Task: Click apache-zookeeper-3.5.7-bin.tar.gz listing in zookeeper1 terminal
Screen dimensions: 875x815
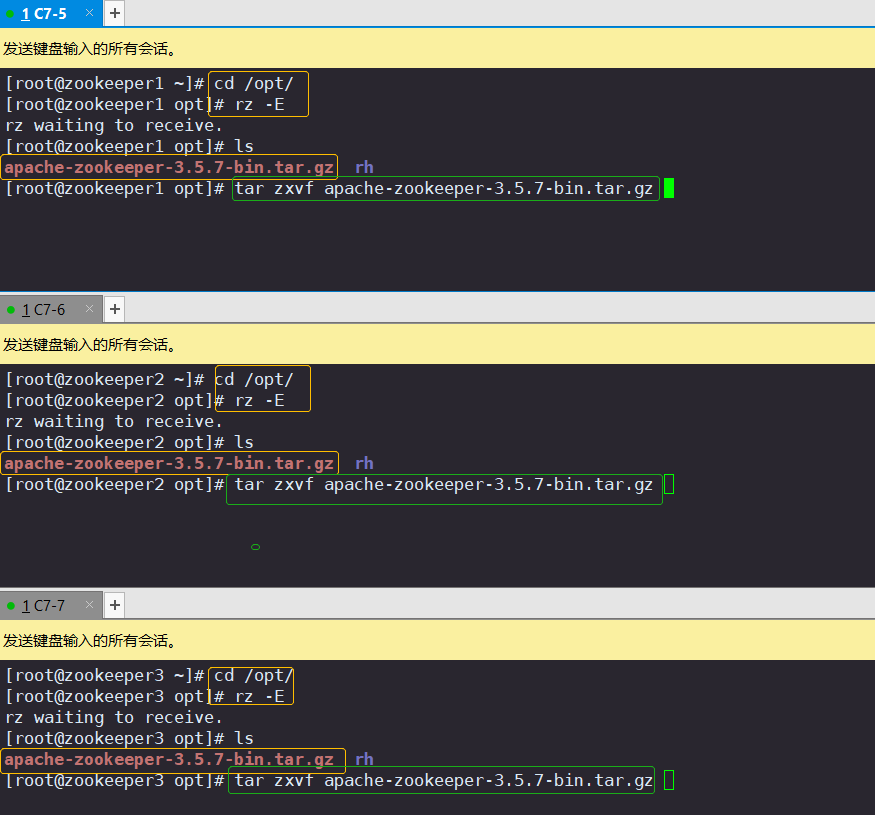Action: pos(169,167)
